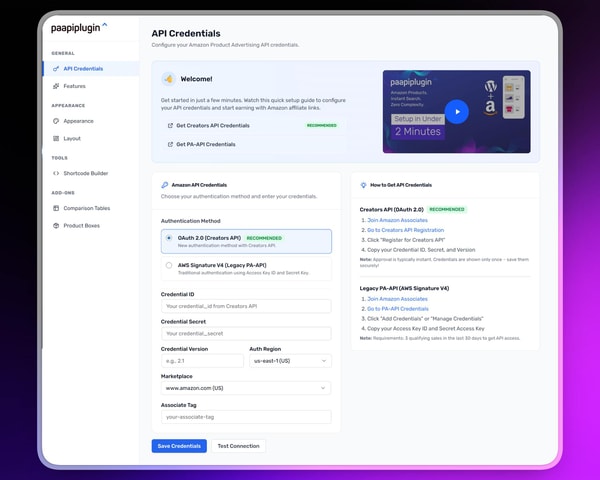This screenshot has width=600, height=480.
Task: Select OAuth 2.0 (Creators API) radio button
Action: 169,238
